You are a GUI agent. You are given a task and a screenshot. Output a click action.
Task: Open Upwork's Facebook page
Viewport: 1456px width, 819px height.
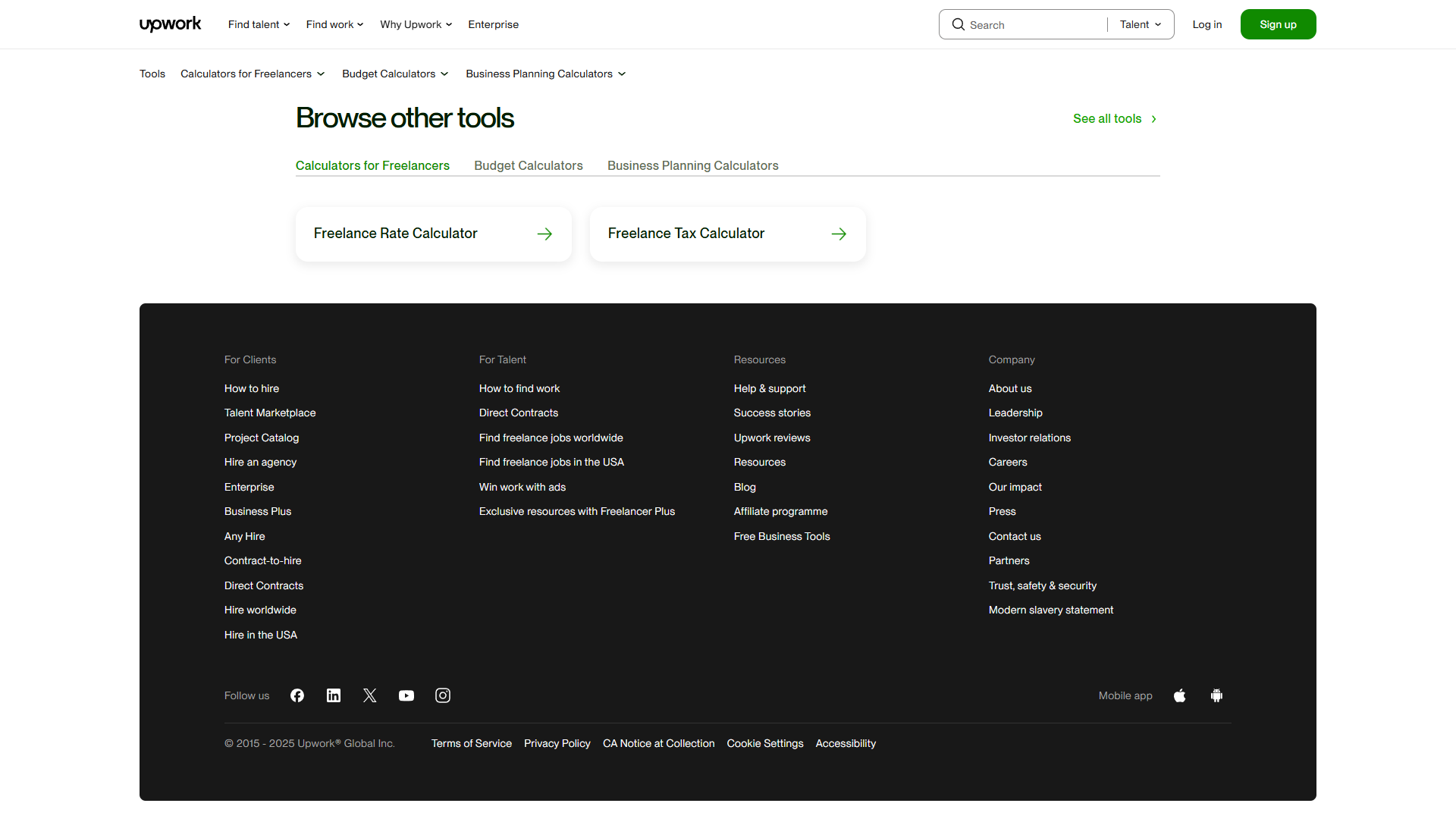[297, 695]
